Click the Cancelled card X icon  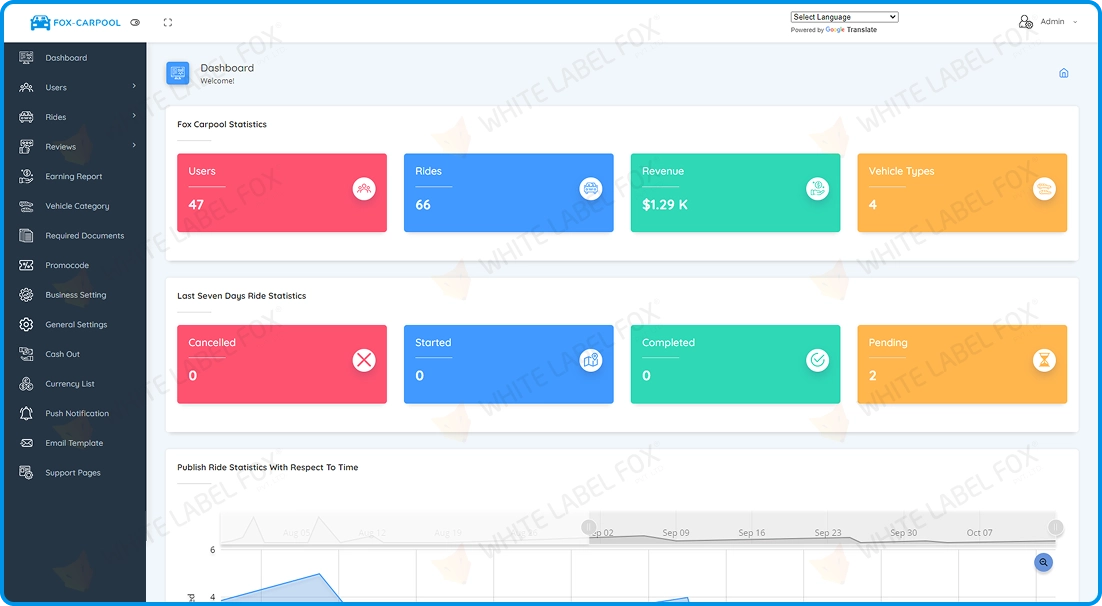tap(363, 361)
